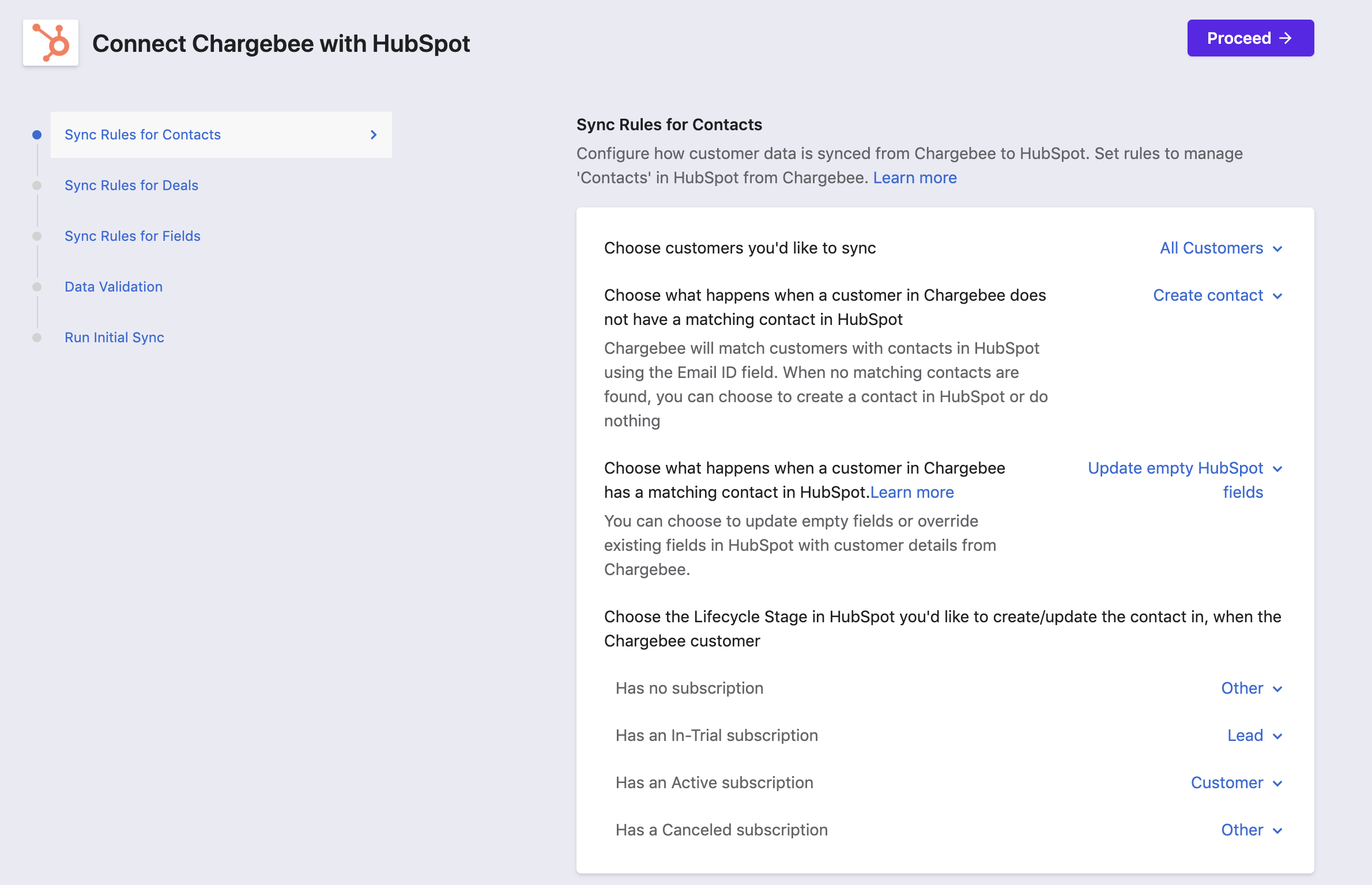Click the blue step dot for Sync Rules for Contacts
Viewport: 1372px width, 885px height.
click(37, 135)
